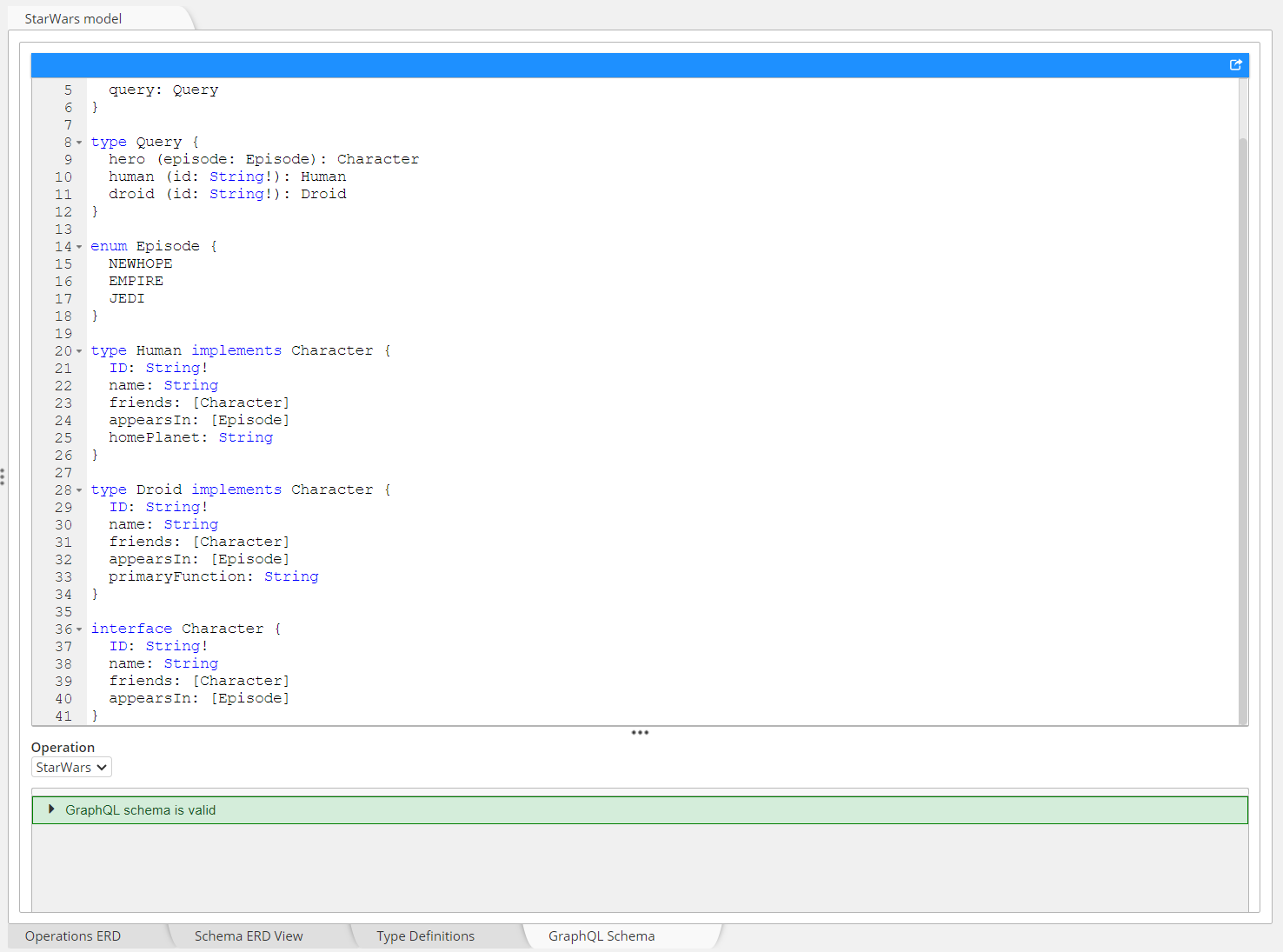Fold the type Human block at line 20

click(79, 351)
